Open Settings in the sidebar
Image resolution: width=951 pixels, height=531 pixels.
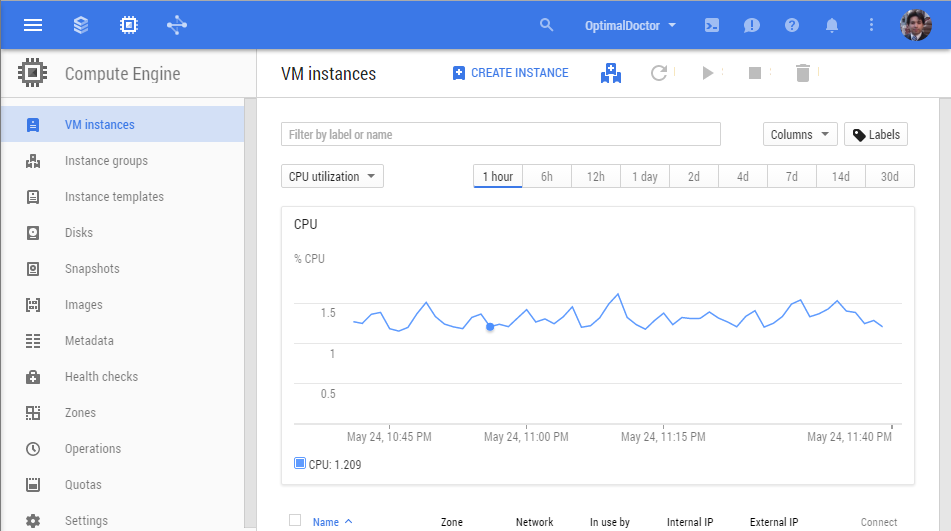(123, 520)
